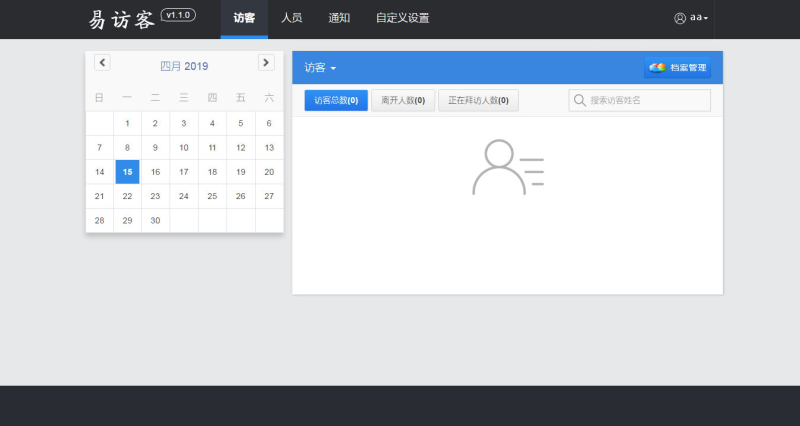The width and height of the screenshot is (800, 426).
Task: Click the user account avatar icon
Action: pyautogui.click(x=680, y=18)
